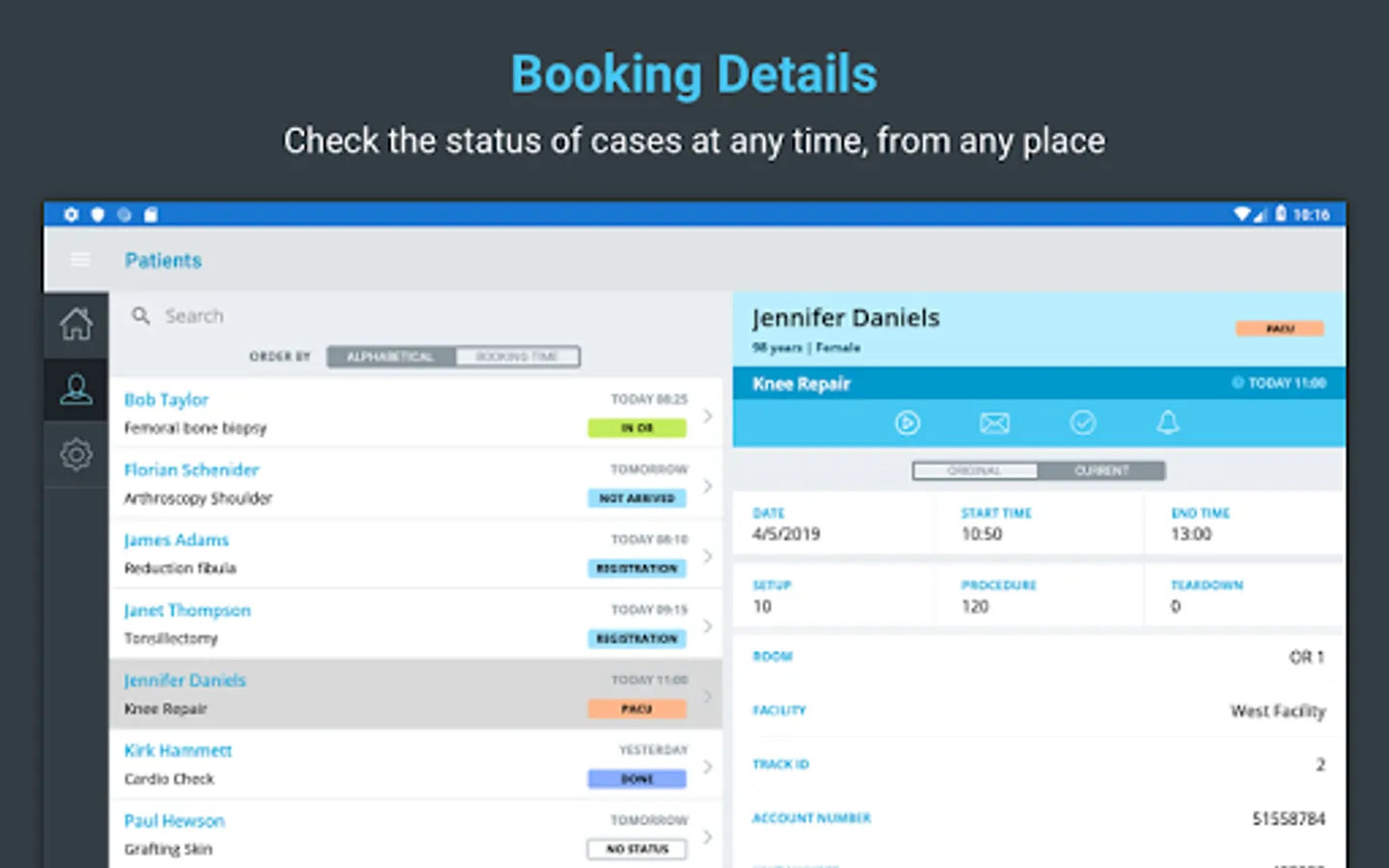
Task: Open Janet Thompson patient entry
Action: click(187, 610)
